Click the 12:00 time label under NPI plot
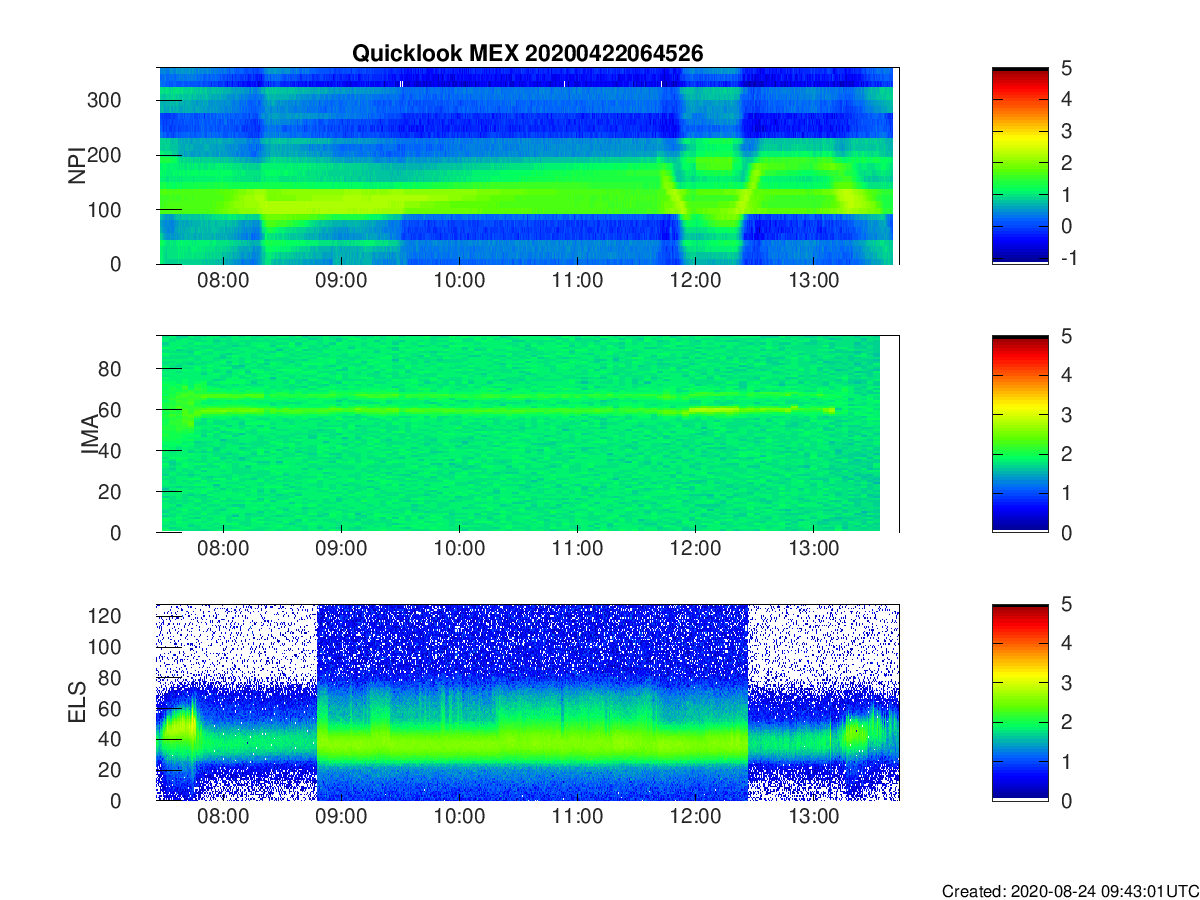 pos(695,281)
